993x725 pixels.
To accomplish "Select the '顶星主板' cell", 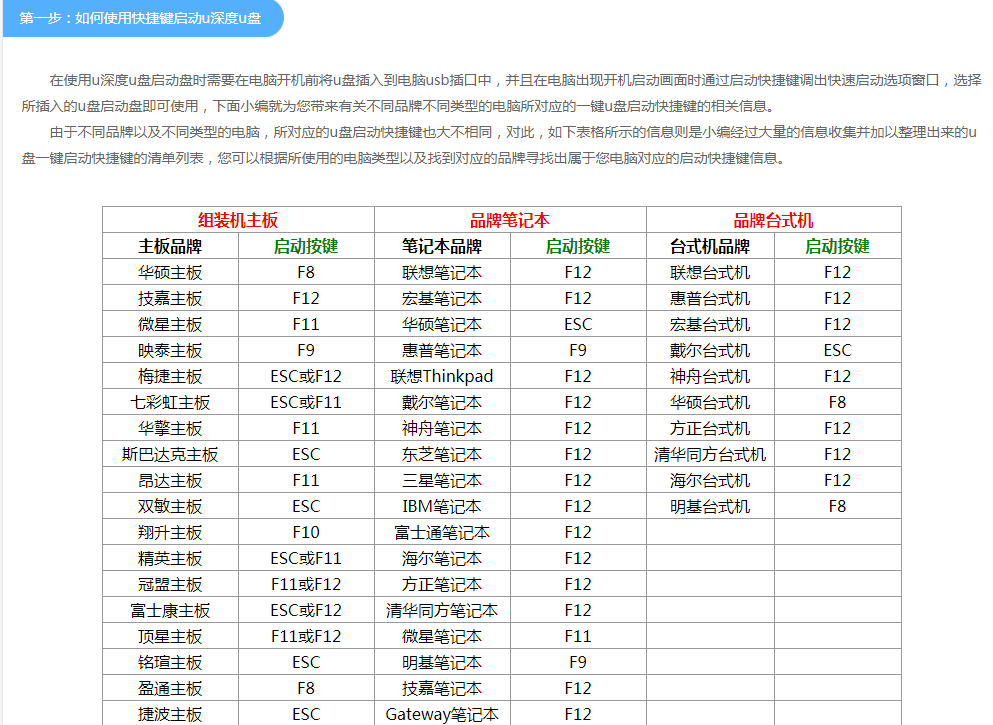I will click(x=170, y=636).
